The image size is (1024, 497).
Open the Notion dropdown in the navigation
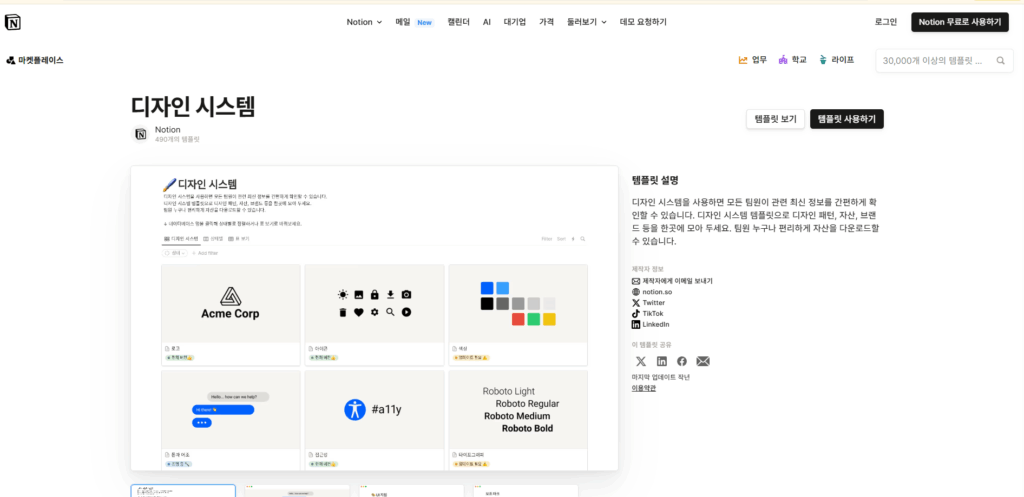tap(364, 22)
